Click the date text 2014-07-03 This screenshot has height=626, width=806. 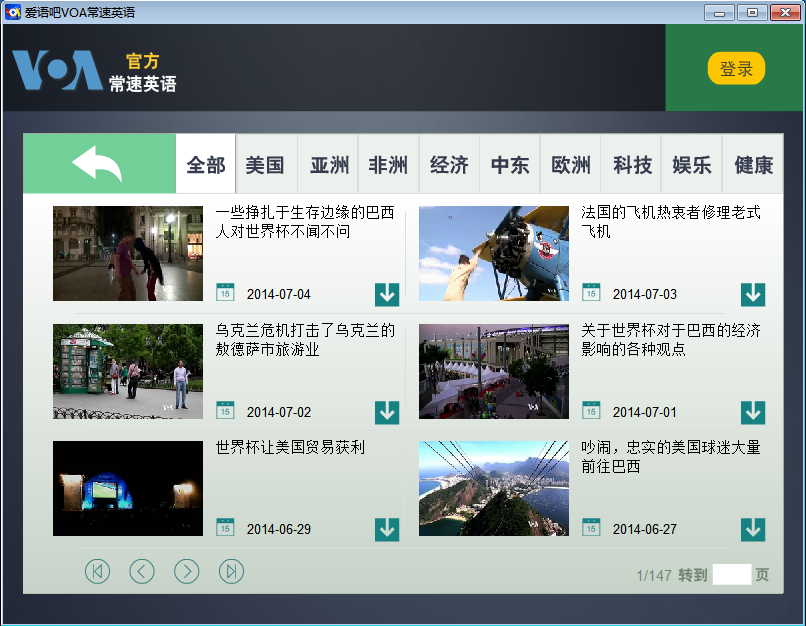[645, 294]
